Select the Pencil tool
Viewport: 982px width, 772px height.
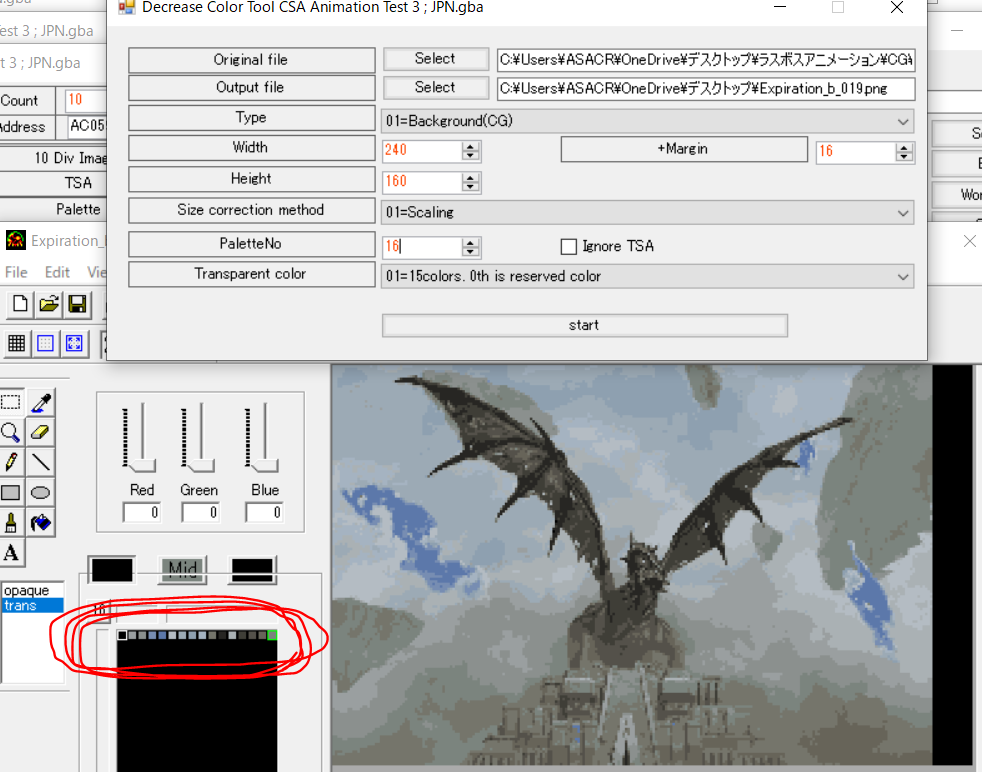coord(12,462)
